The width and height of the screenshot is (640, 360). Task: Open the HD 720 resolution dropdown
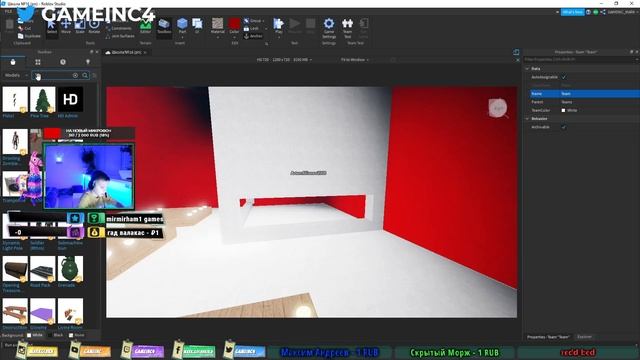[x=284, y=60]
